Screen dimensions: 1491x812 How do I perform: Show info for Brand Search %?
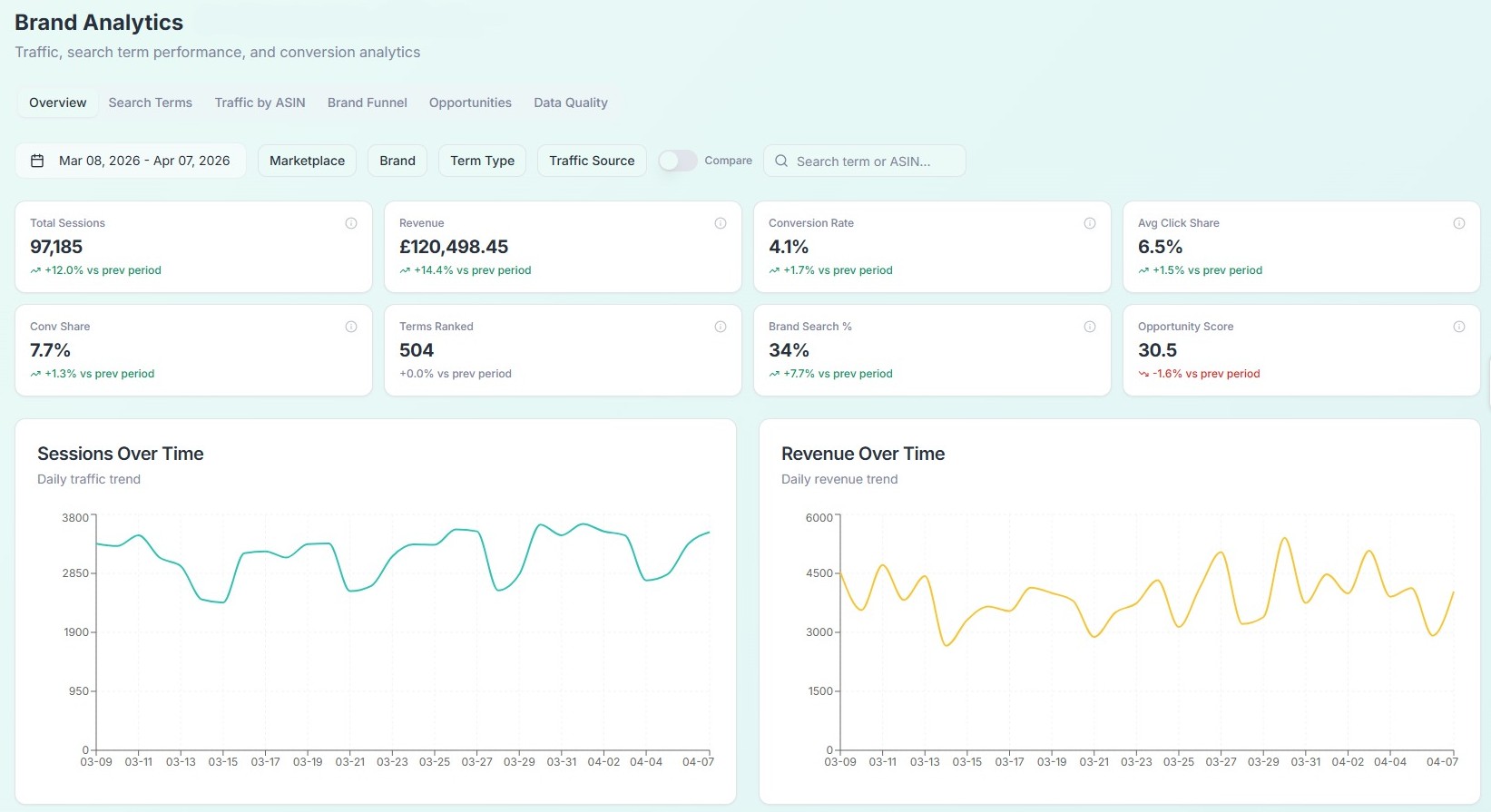coord(1090,327)
